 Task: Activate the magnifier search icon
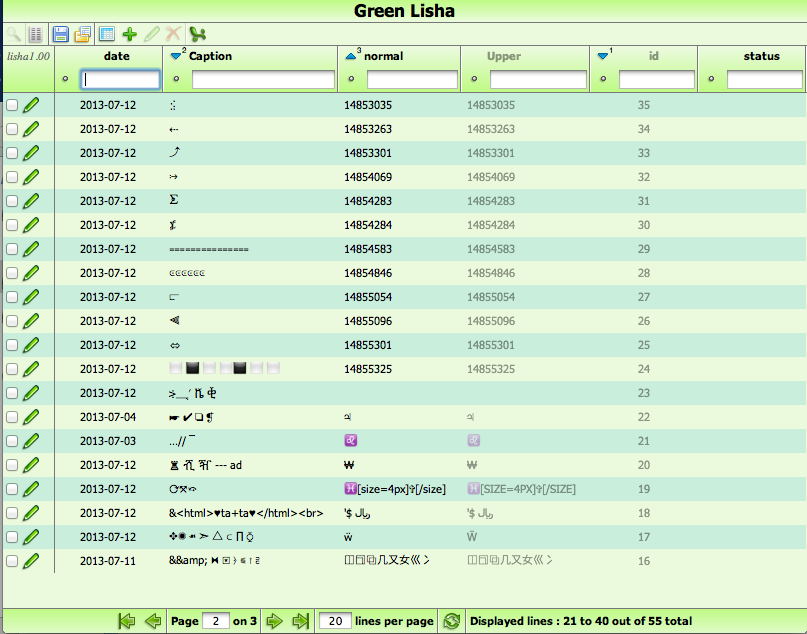(14, 33)
